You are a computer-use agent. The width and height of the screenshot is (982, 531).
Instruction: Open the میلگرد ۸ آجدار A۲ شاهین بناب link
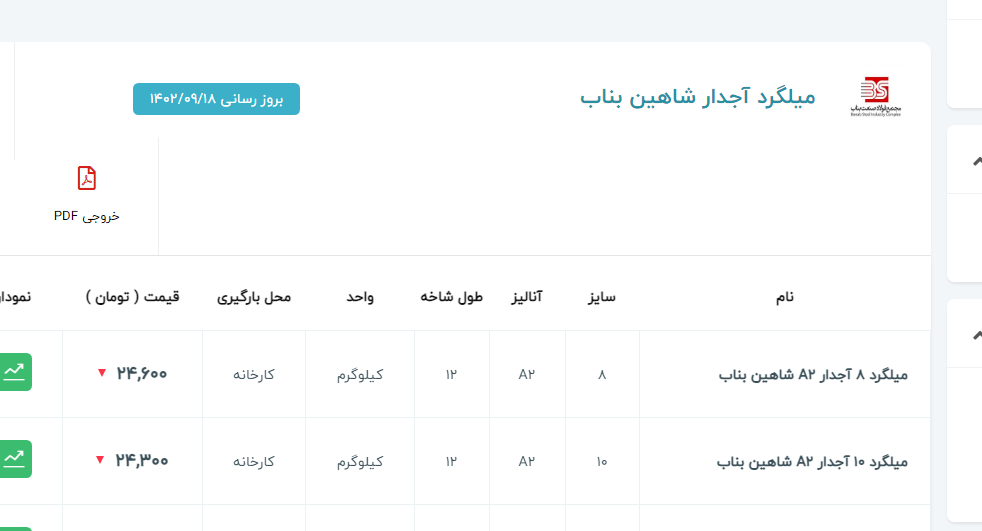pyautogui.click(x=813, y=375)
